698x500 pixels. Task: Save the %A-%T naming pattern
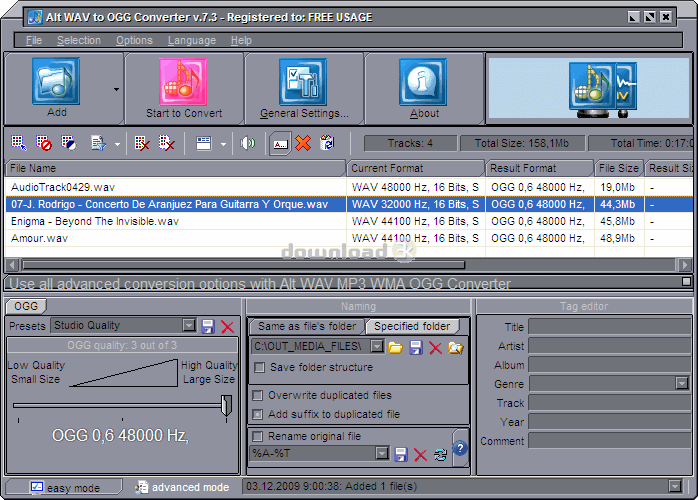[401, 454]
